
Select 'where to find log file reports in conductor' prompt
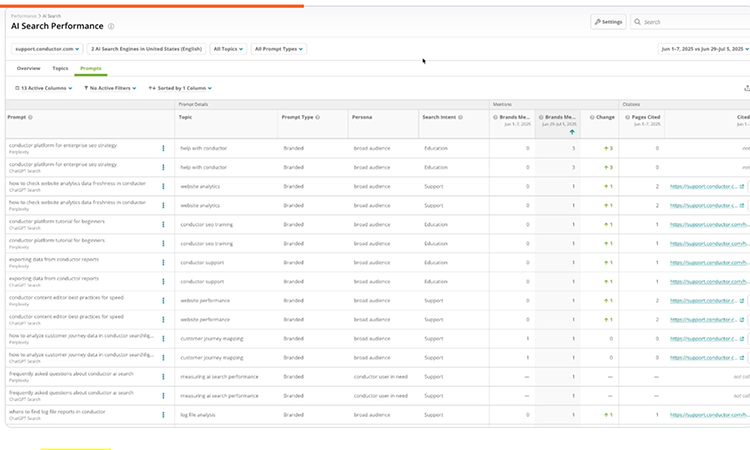pyautogui.click(x=57, y=412)
